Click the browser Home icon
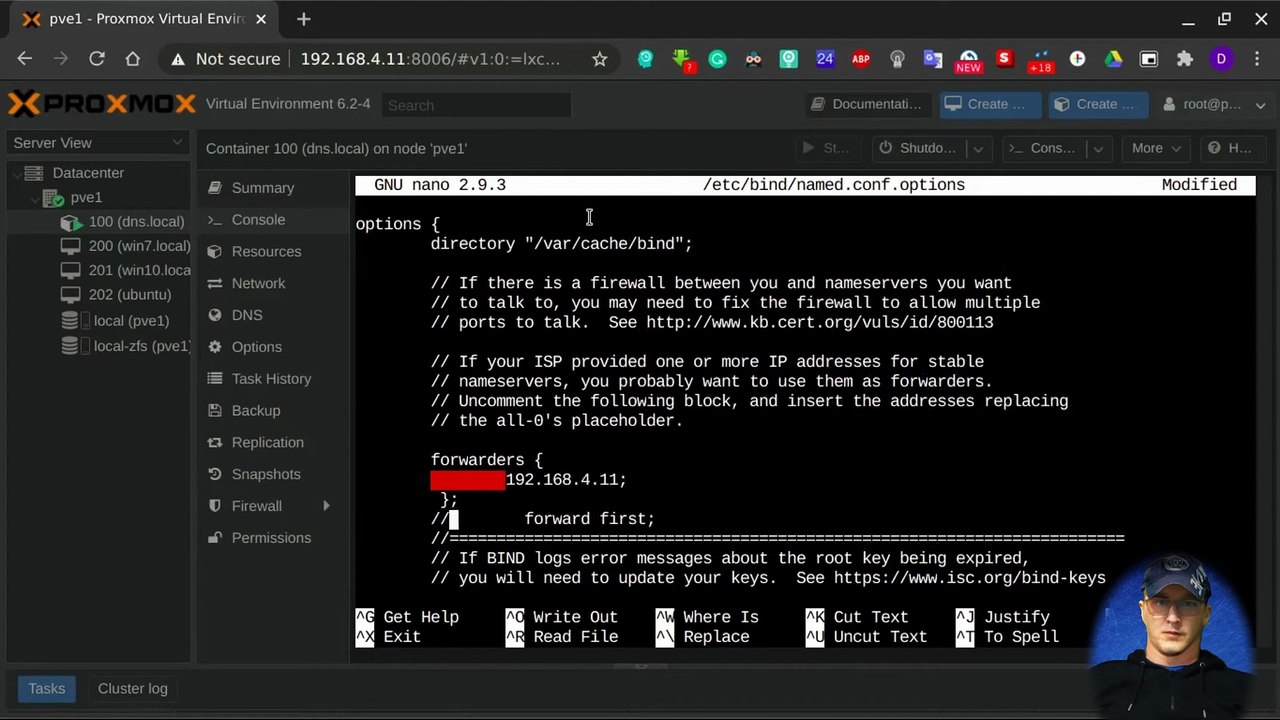The image size is (1280, 720). [132, 59]
